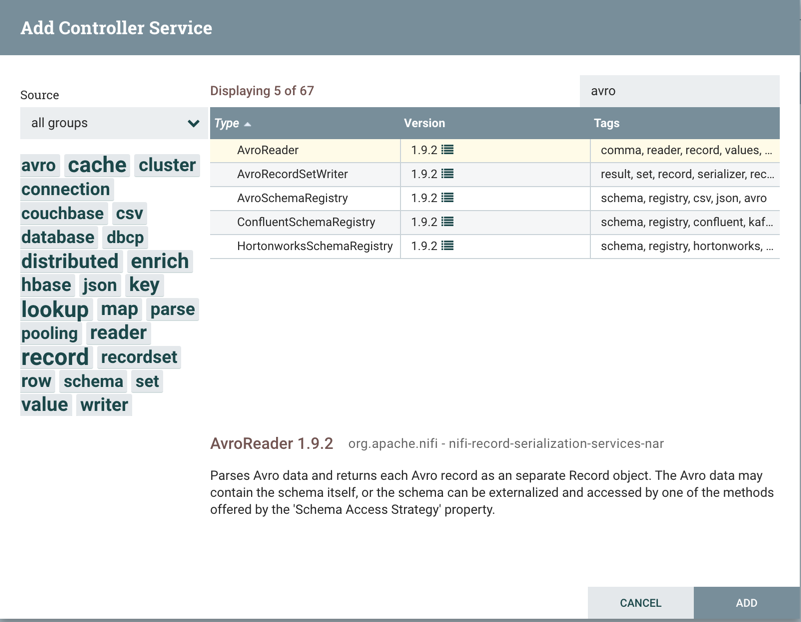Filter by the 'lookup' tag
801x622 pixels.
pos(55,309)
